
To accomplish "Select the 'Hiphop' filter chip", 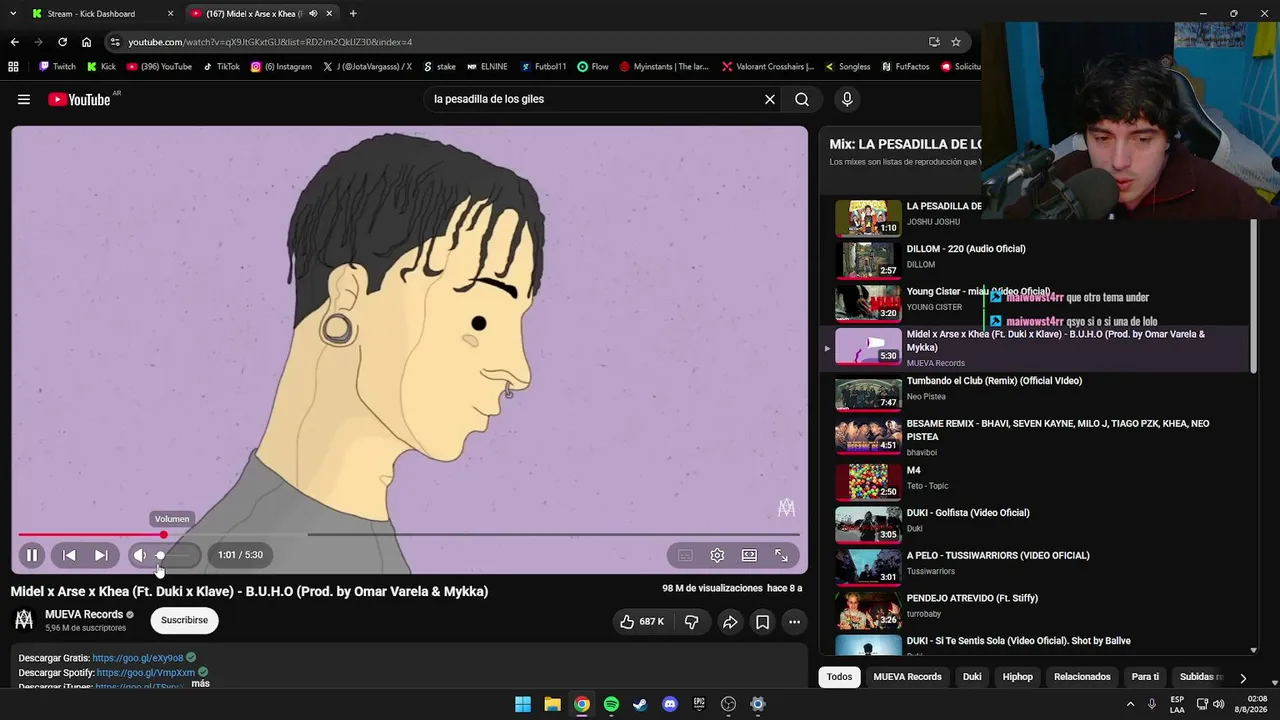I will pyautogui.click(x=1018, y=677).
